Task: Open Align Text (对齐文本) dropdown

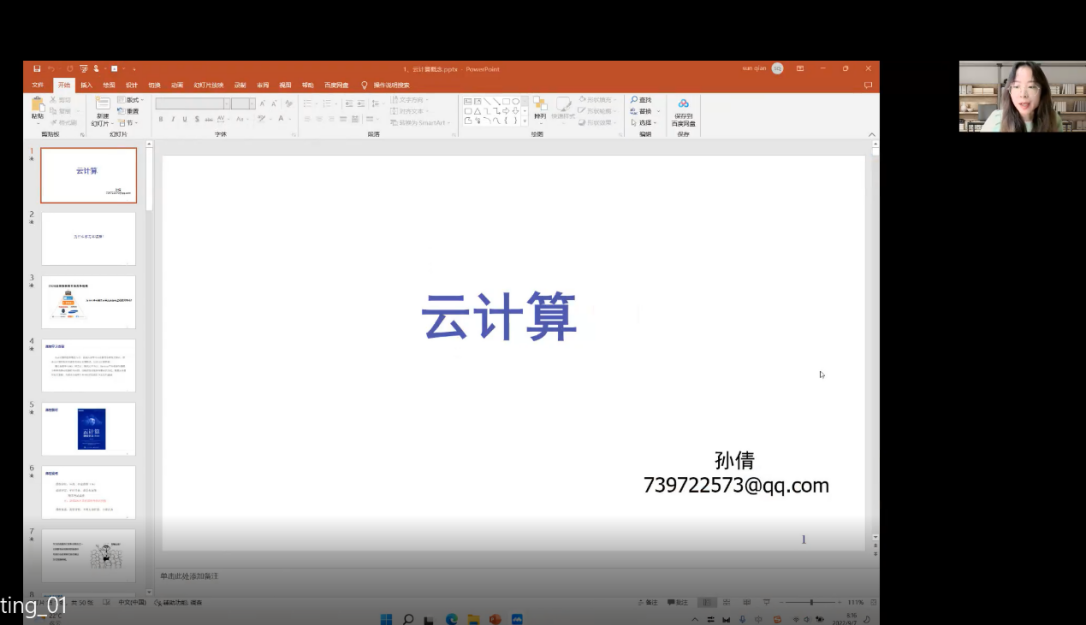Action: tap(409, 112)
